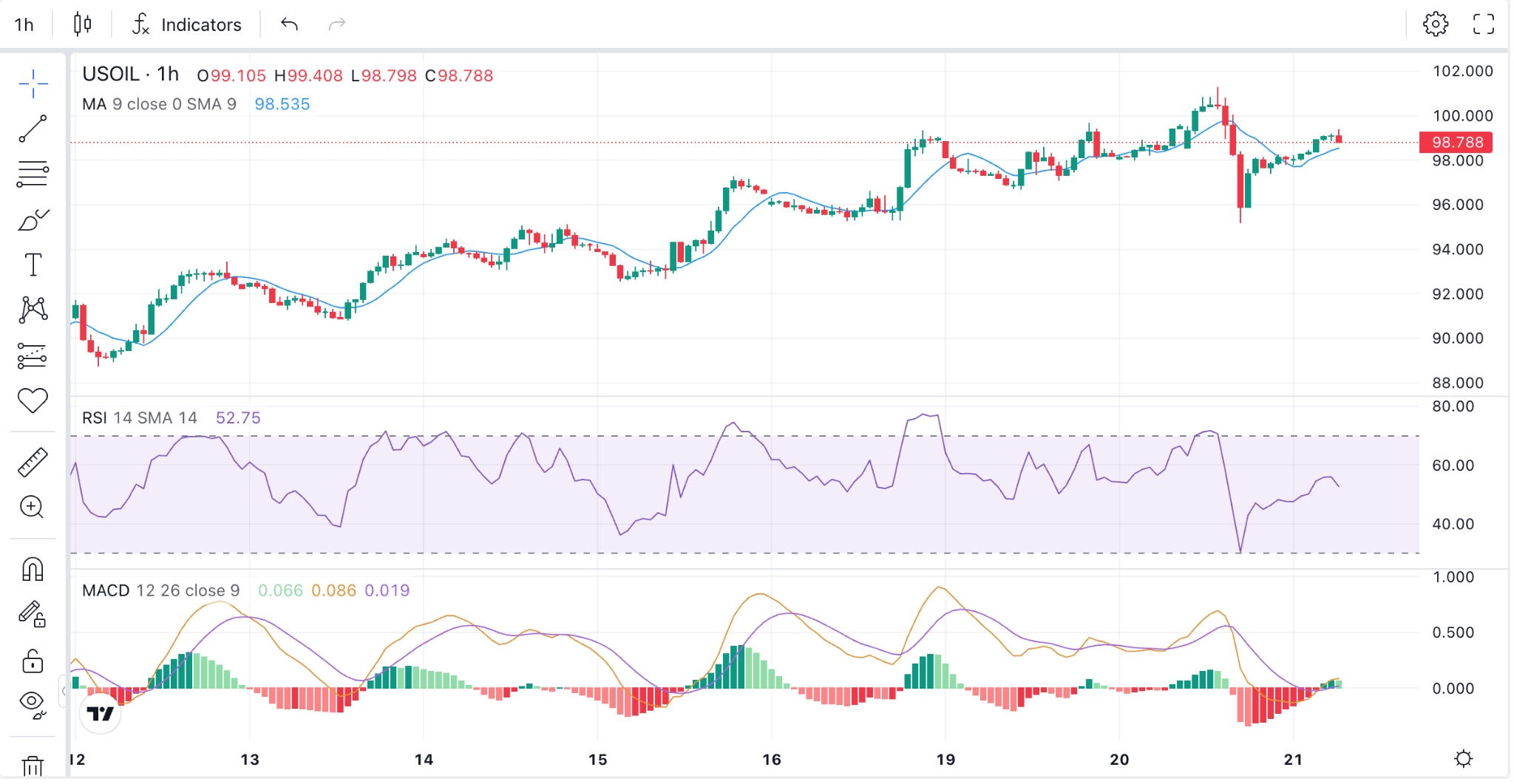Open time axis settings gear at bottom right
1514x784 pixels.
1464,759
